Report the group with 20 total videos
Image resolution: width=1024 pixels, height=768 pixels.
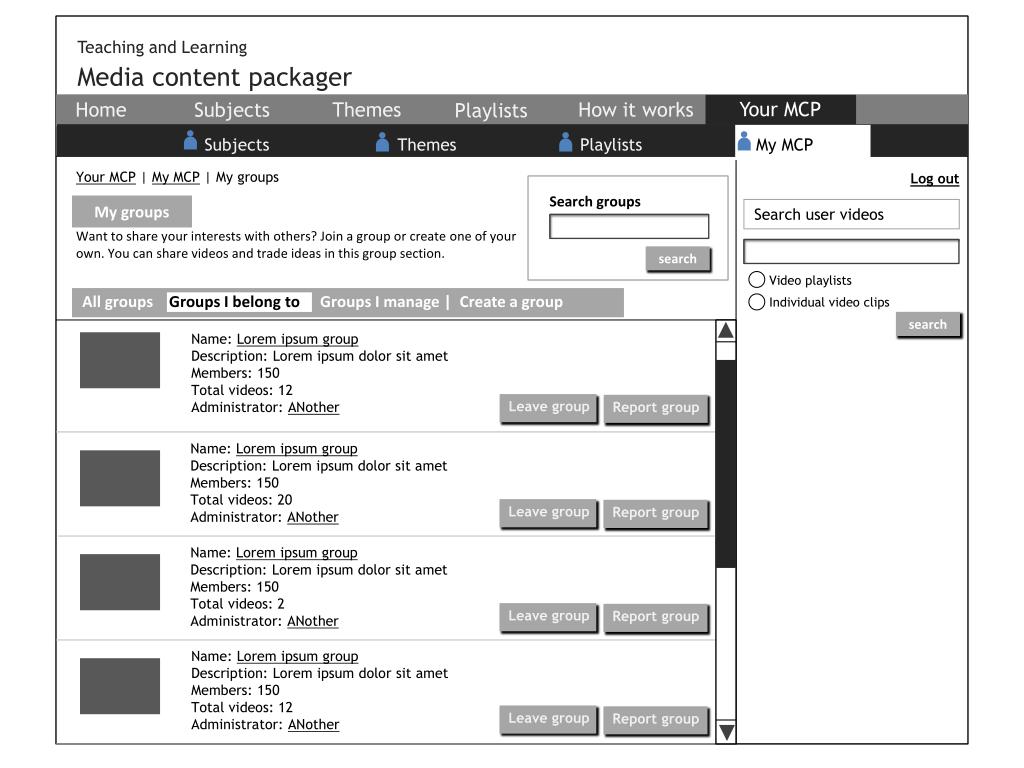click(656, 514)
